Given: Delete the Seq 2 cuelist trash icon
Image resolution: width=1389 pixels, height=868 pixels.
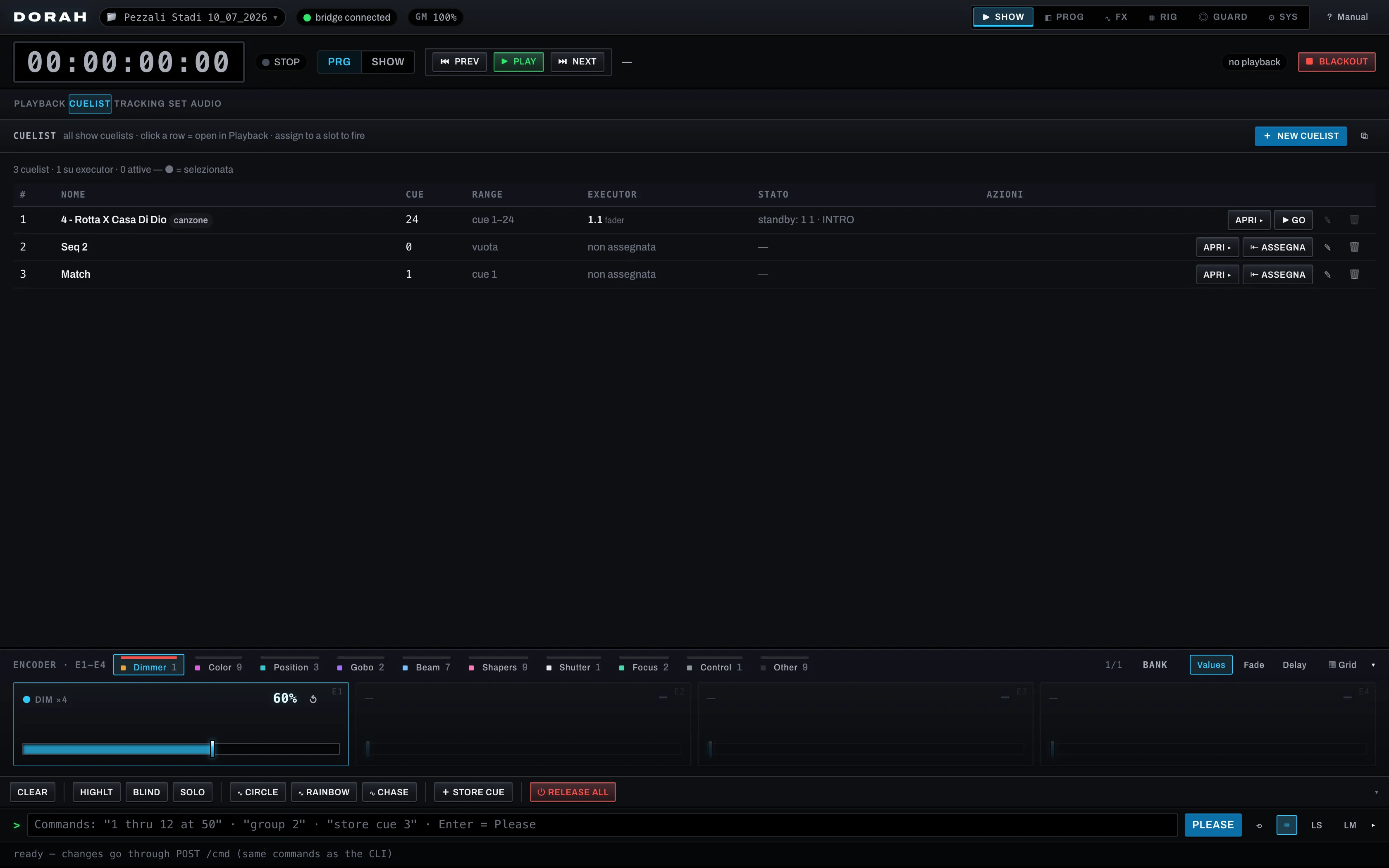Looking at the screenshot, I should click(1354, 248).
